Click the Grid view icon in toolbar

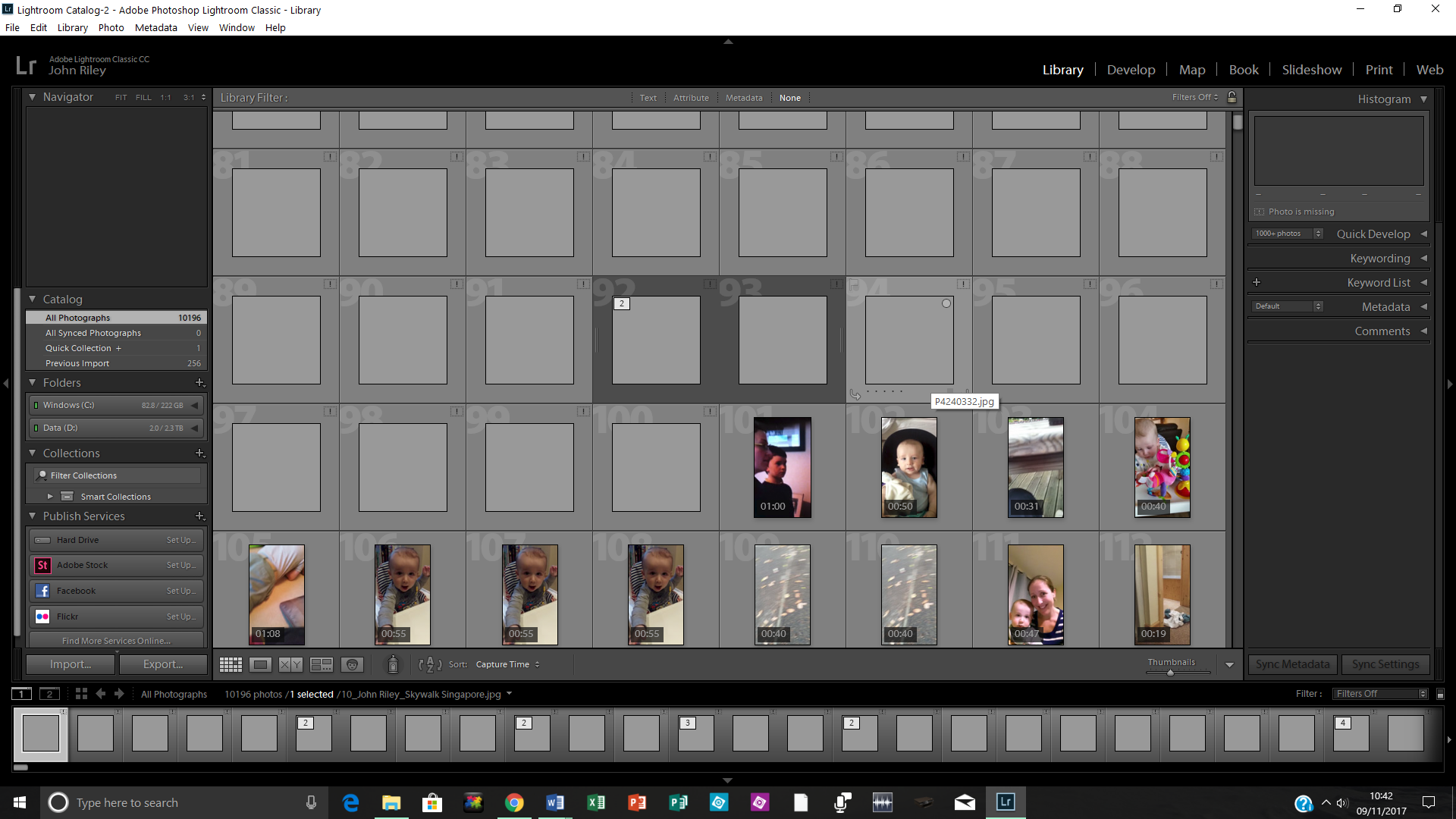point(230,663)
